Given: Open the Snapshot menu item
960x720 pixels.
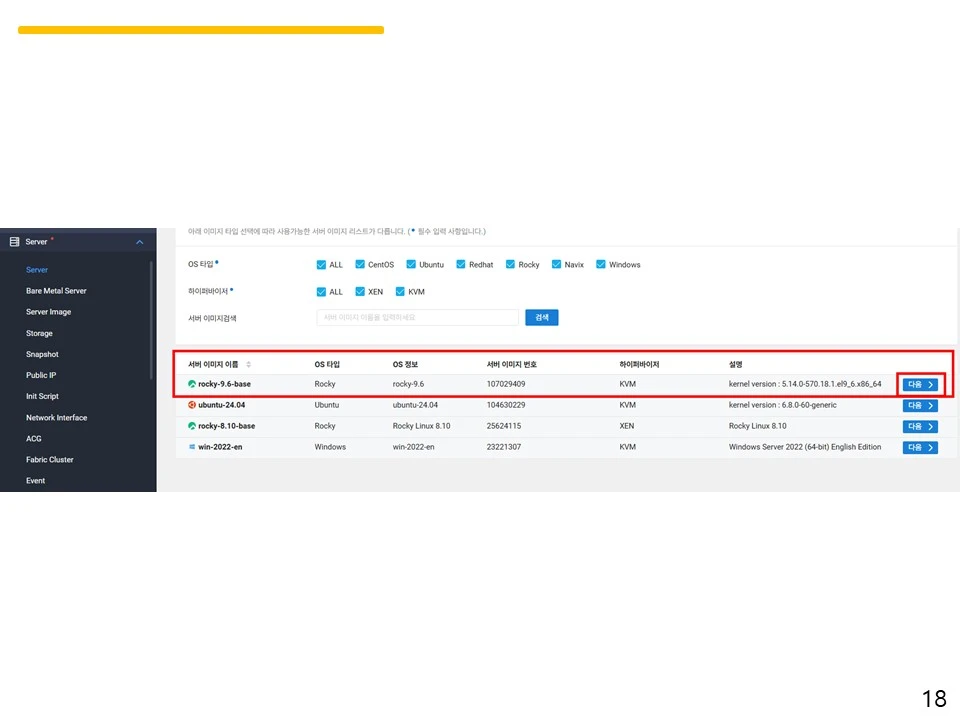Looking at the screenshot, I should pos(42,354).
